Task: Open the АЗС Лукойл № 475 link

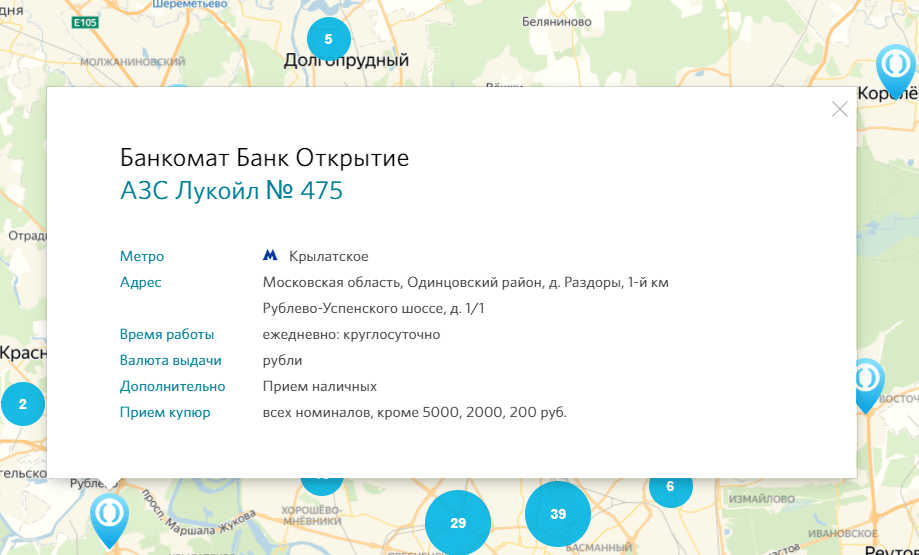Action: tap(232, 190)
